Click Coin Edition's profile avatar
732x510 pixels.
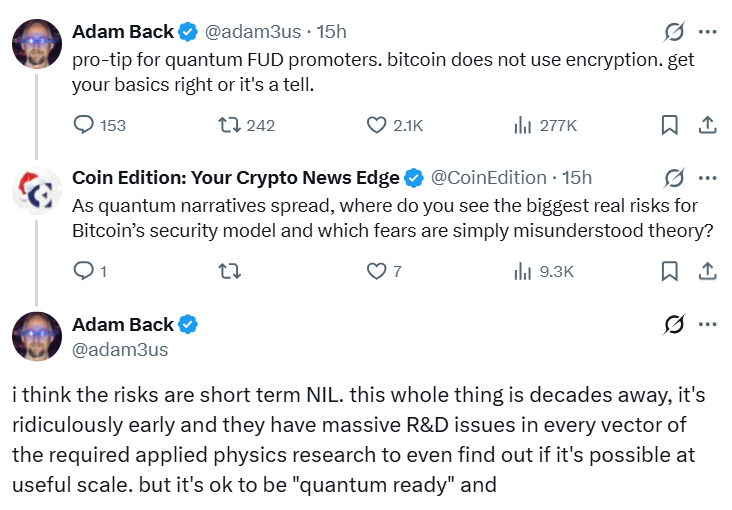pyautogui.click(x=37, y=189)
